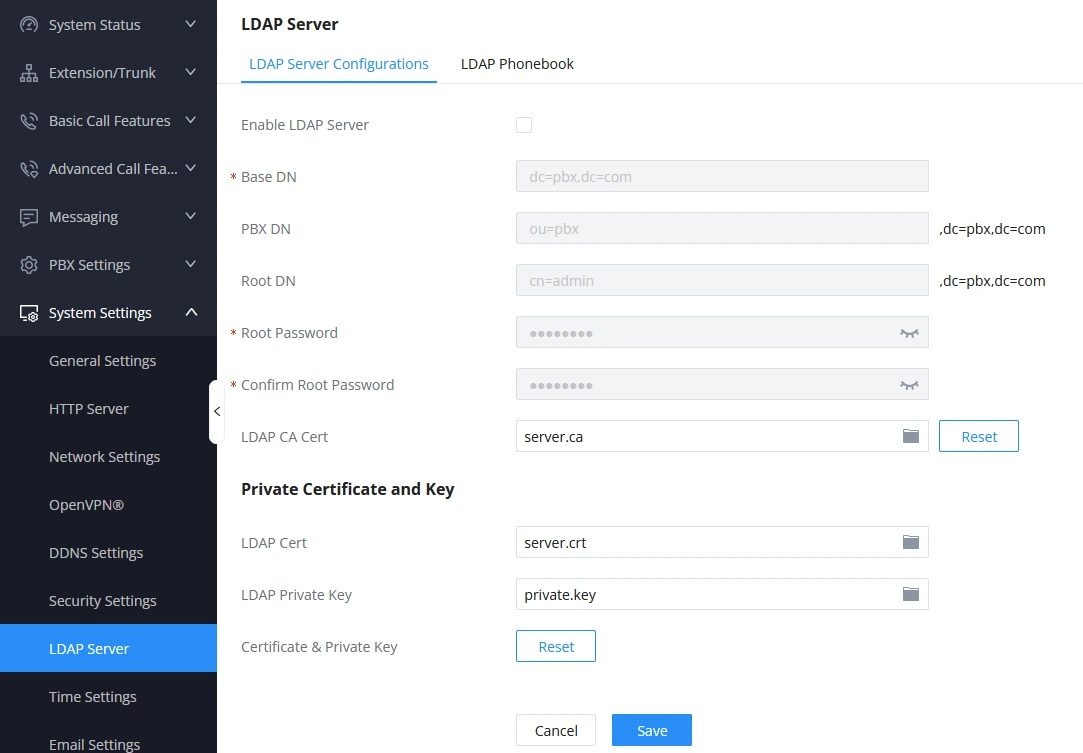This screenshot has width=1083, height=753.
Task: Click the Root DN input field
Action: (x=722, y=280)
